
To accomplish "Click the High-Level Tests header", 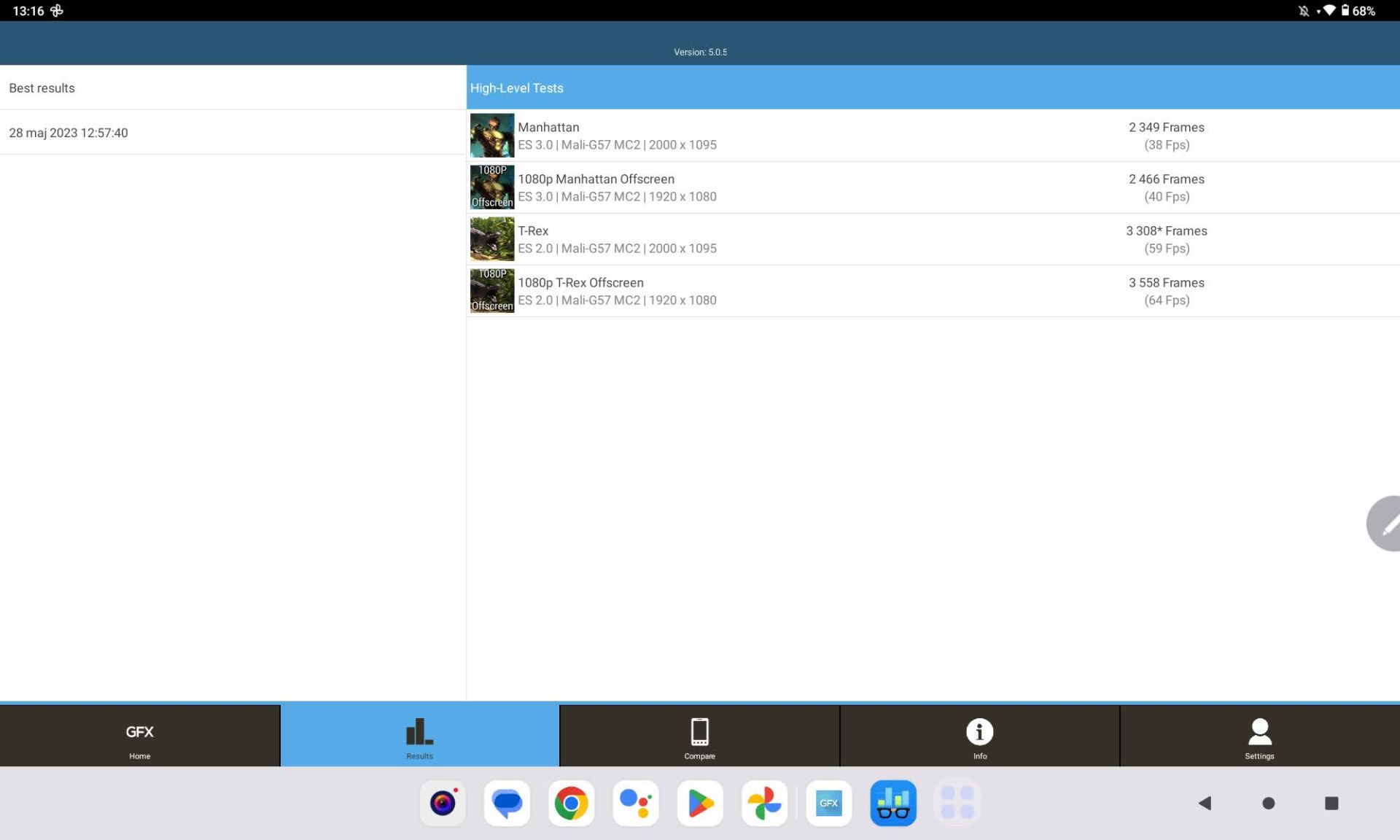I will point(933,87).
